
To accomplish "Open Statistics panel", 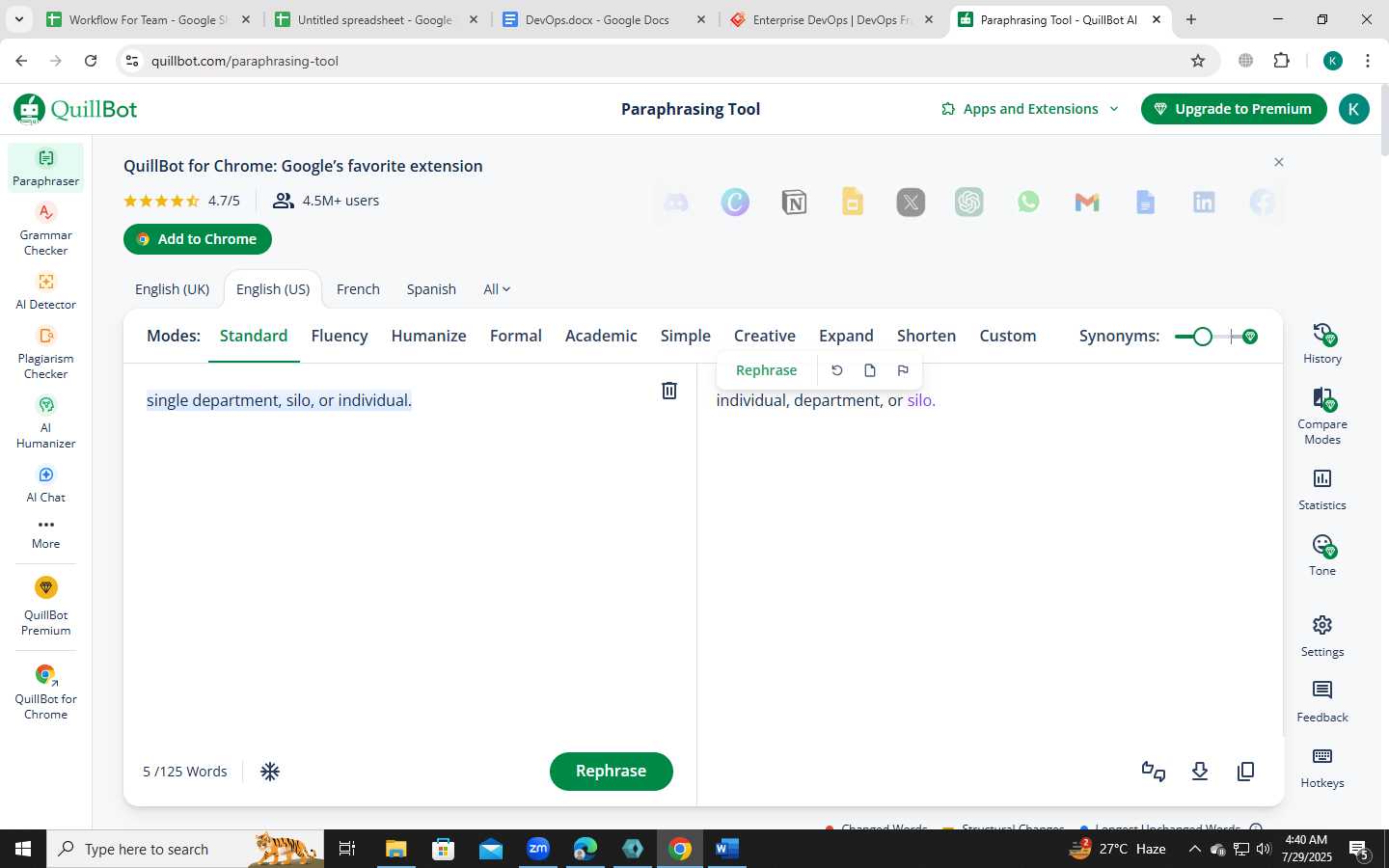I will click(x=1322, y=489).
